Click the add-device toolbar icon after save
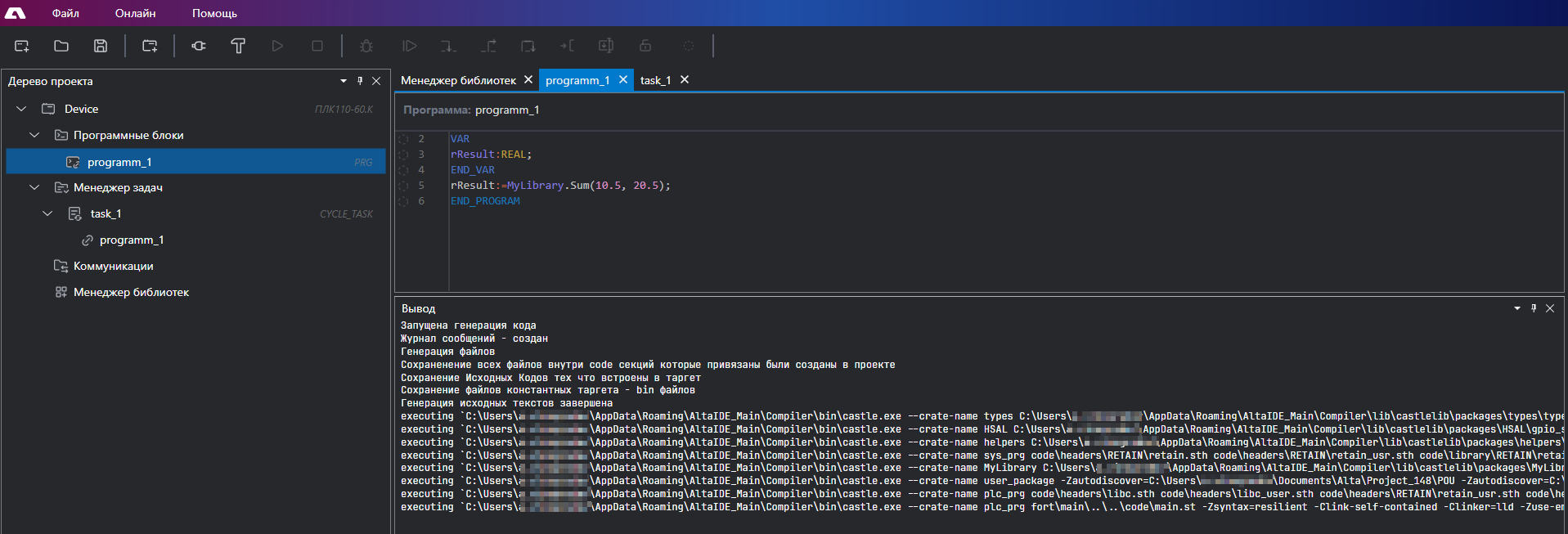The height and width of the screenshot is (534, 1568). pyautogui.click(x=150, y=46)
